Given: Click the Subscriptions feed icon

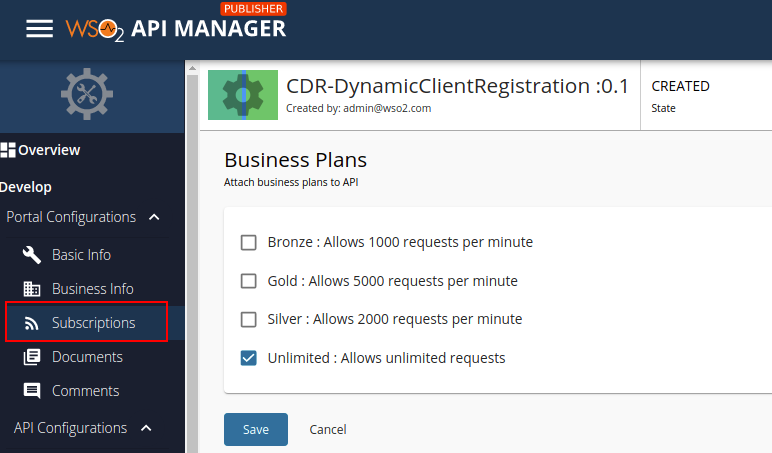Looking at the screenshot, I should 32,323.
